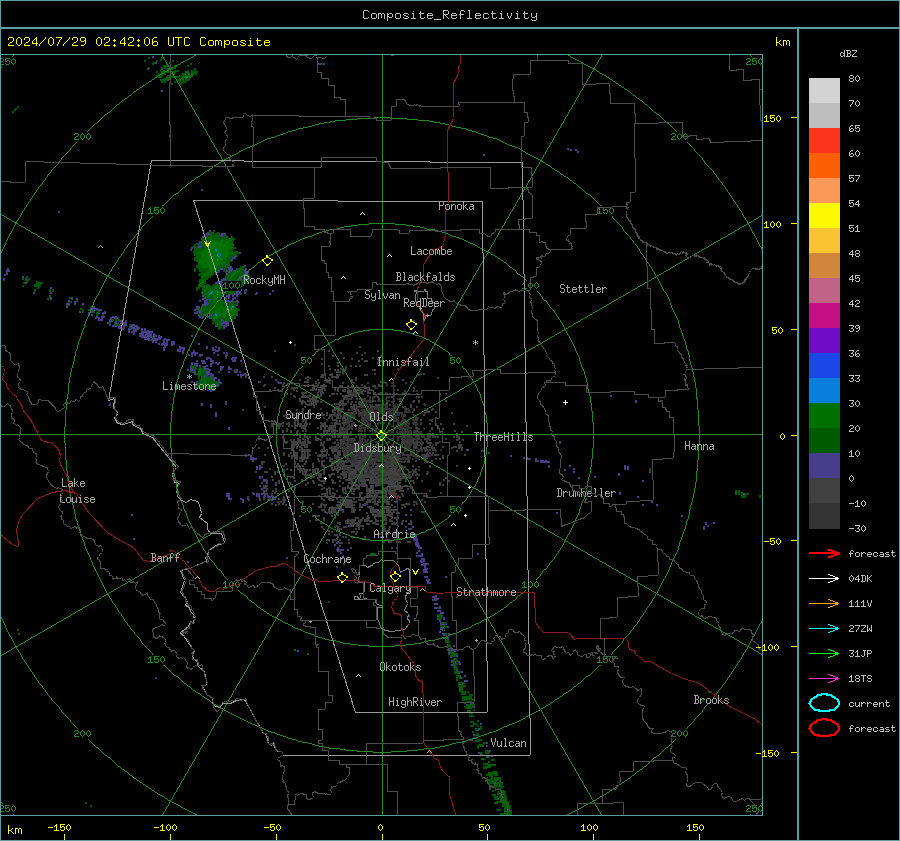
Task: Click the ThreeHills town label
Action: click(x=503, y=437)
